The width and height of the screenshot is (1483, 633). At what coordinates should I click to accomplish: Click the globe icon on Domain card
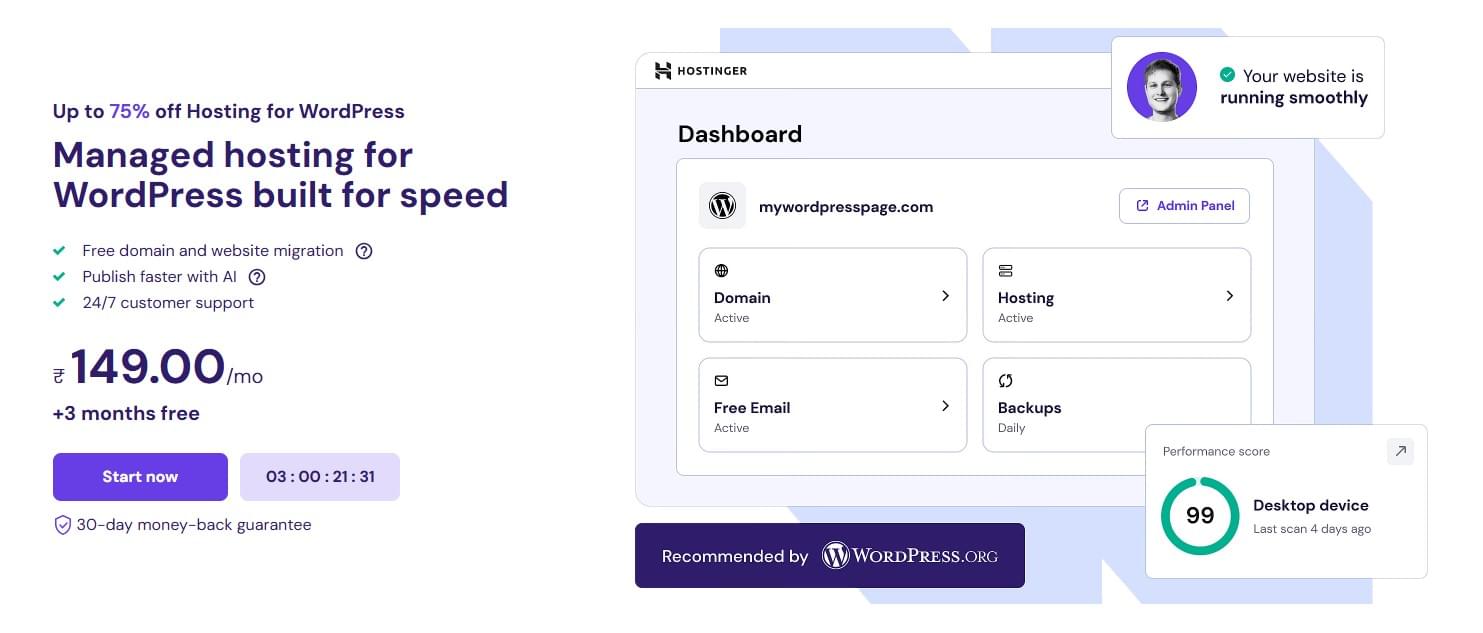(721, 270)
